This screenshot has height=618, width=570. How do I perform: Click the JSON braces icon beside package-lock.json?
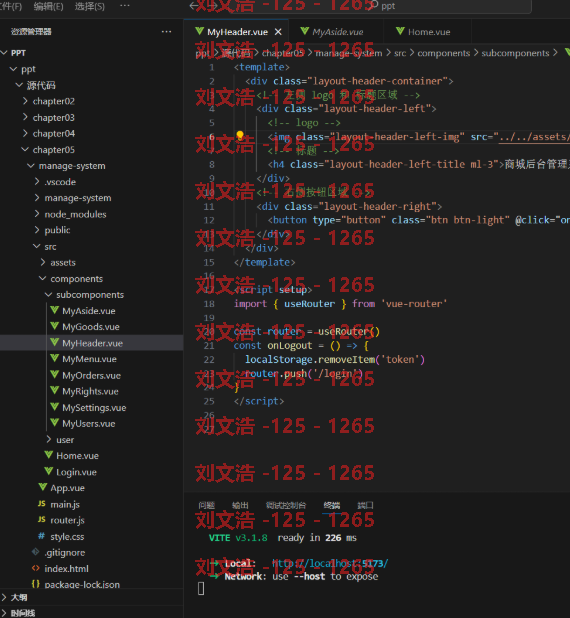(35, 584)
